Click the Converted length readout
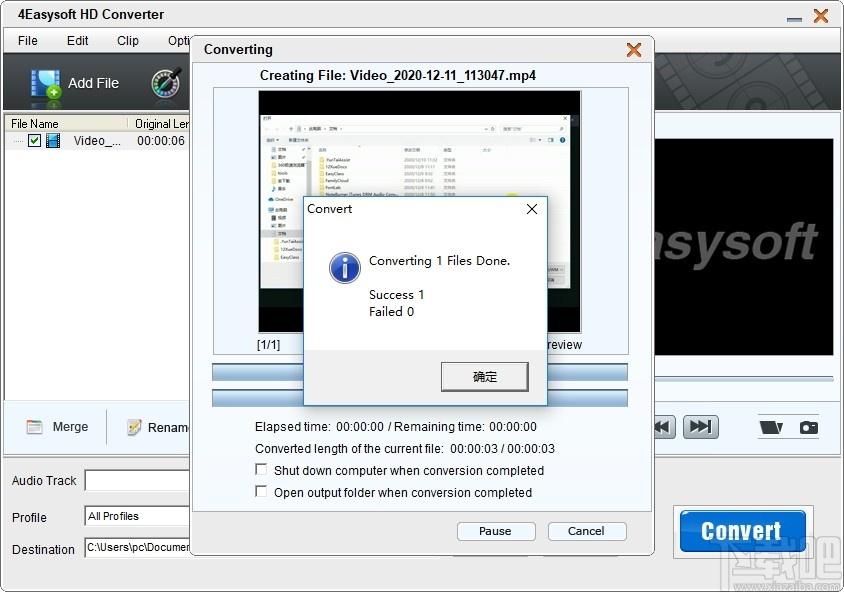Viewport: 844px width, 592px height. (x=405, y=449)
